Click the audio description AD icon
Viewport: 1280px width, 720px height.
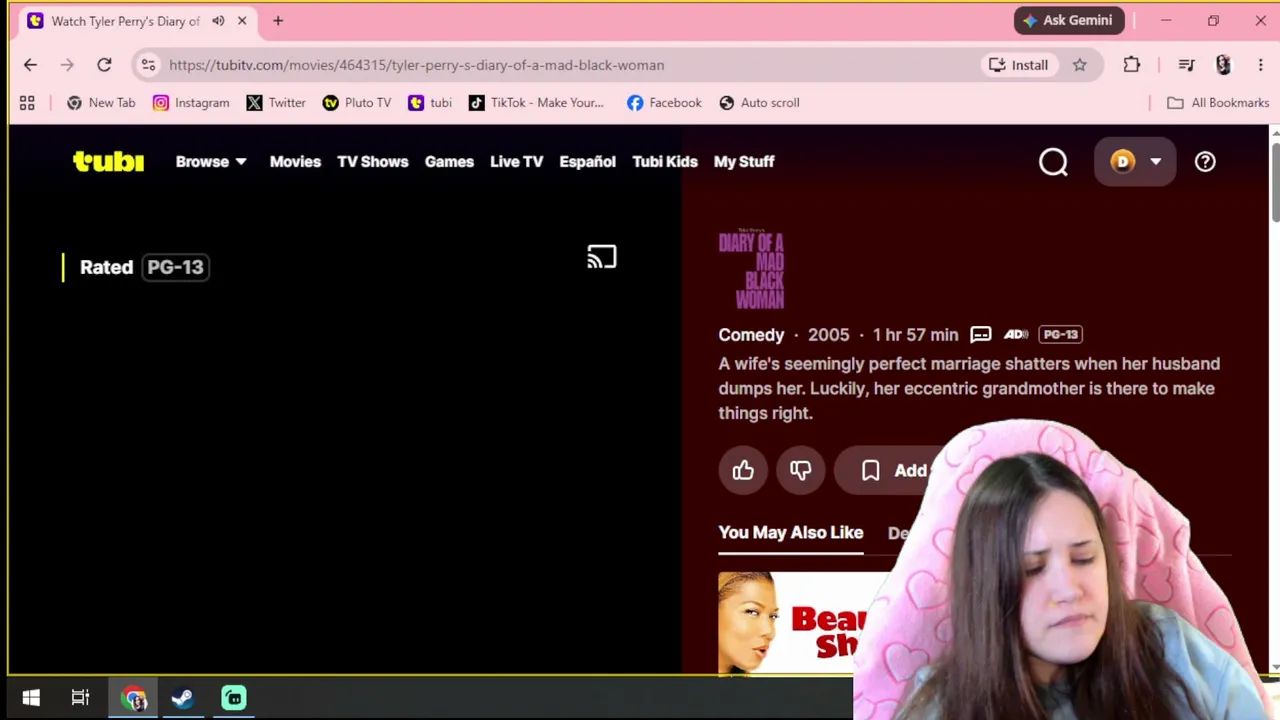point(1016,334)
